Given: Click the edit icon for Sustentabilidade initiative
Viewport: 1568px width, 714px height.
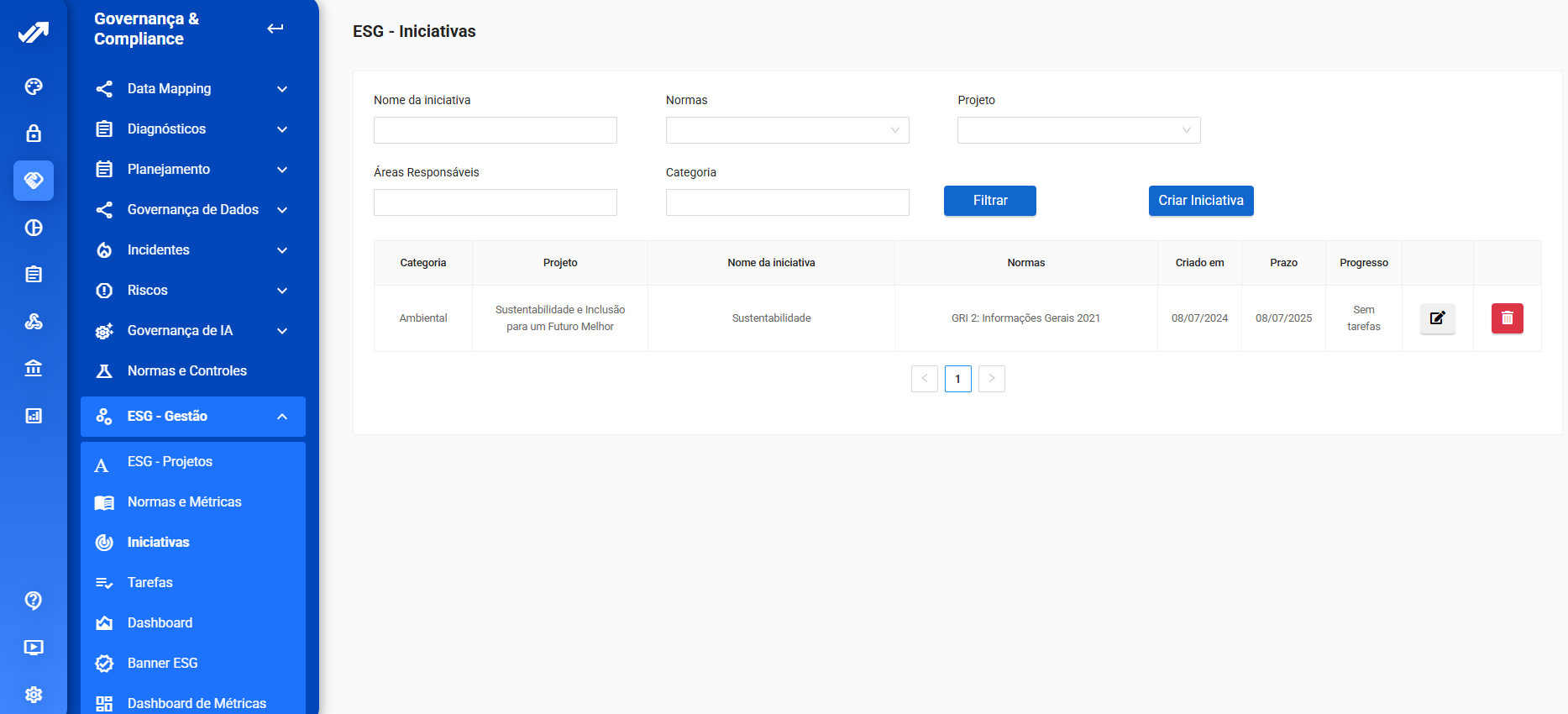Looking at the screenshot, I should 1437,318.
